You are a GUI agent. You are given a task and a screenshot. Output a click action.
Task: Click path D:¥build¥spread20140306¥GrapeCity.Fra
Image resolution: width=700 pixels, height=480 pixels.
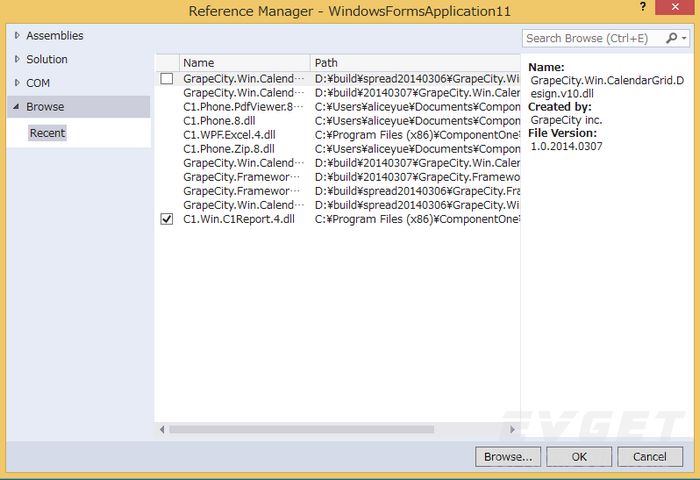[417, 191]
